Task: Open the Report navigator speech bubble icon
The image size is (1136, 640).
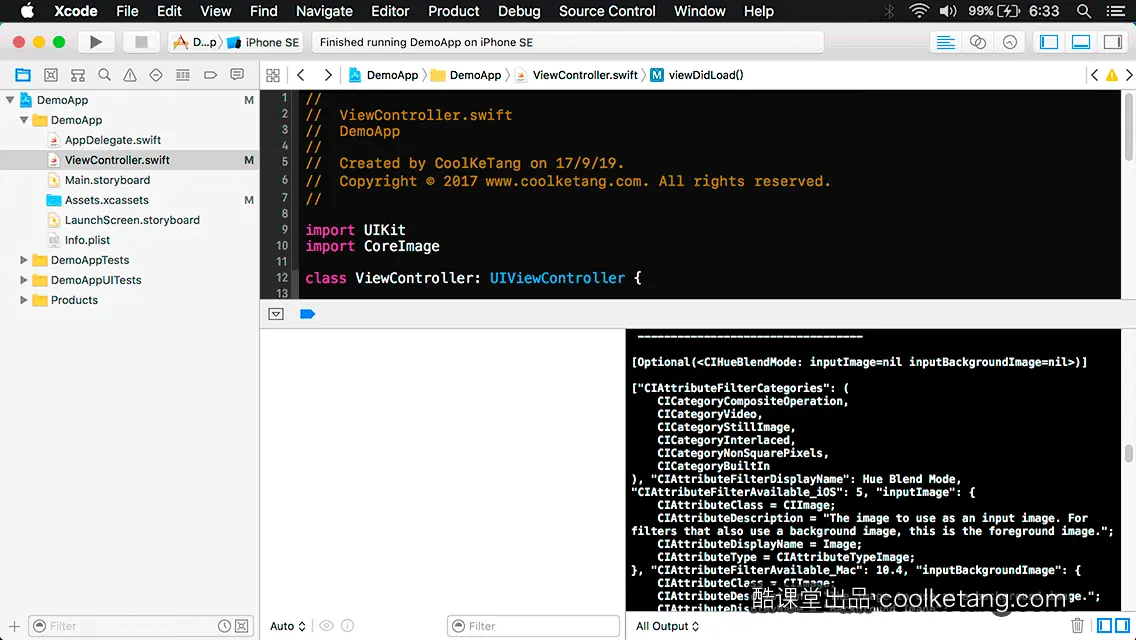Action: (237, 75)
